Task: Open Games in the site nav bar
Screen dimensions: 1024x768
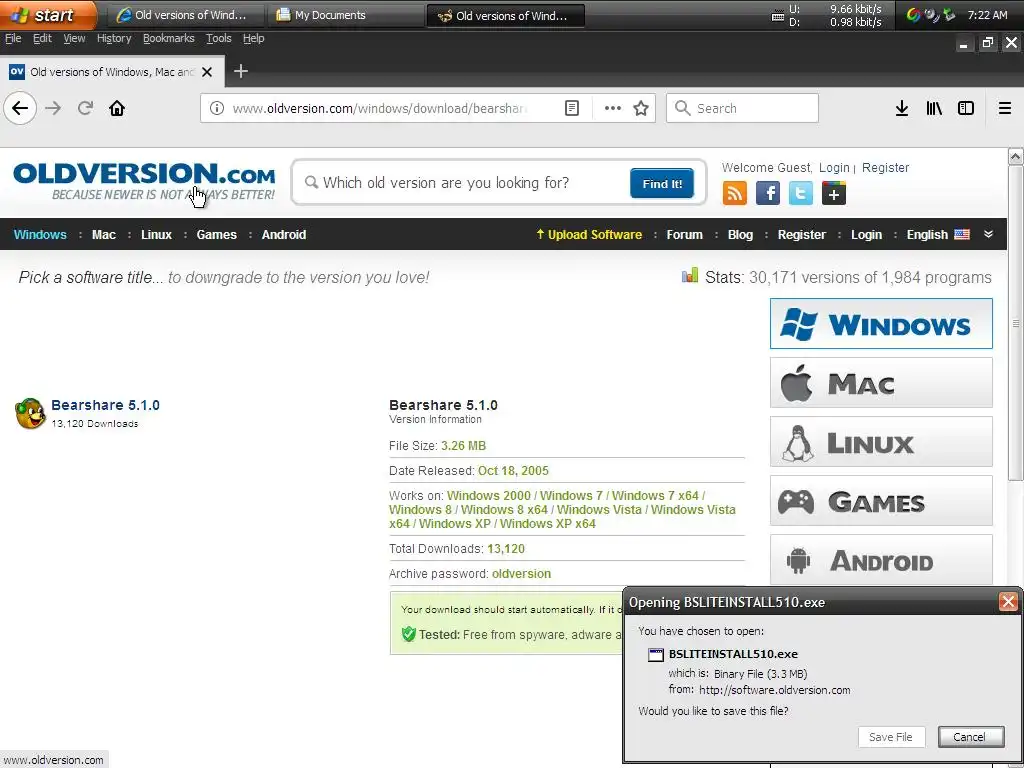Action: point(216,234)
